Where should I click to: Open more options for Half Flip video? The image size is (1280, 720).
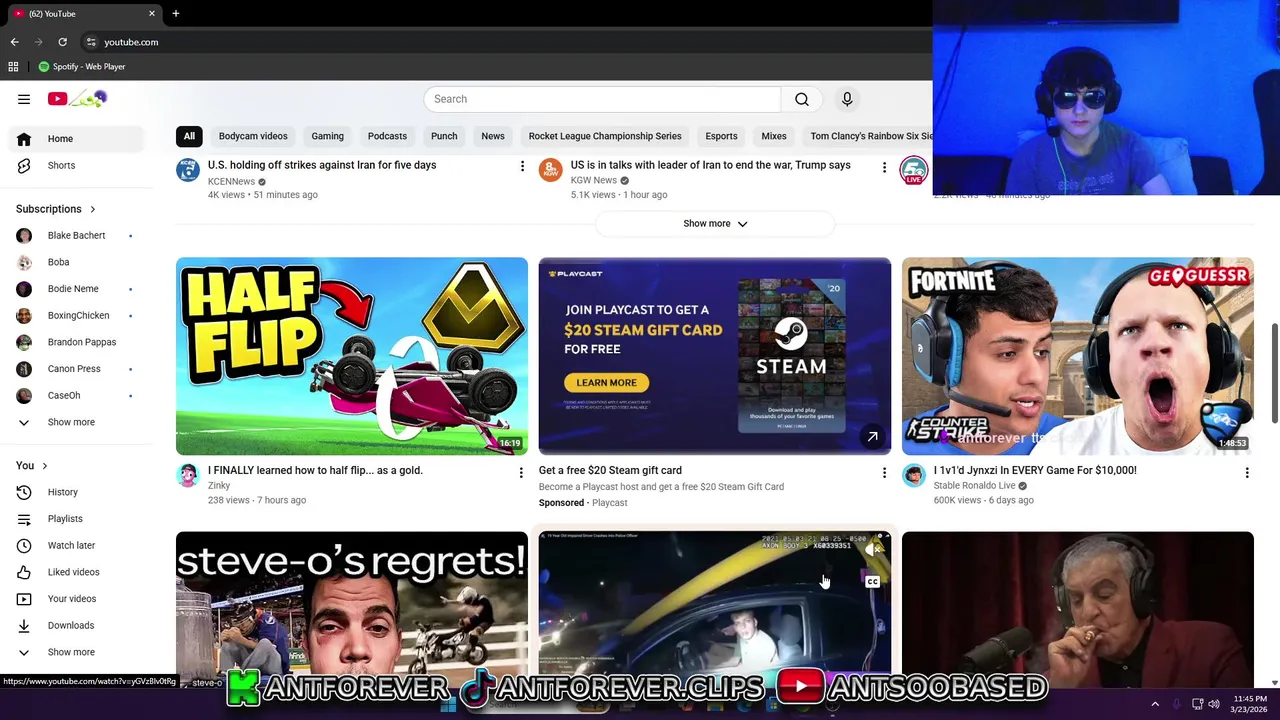coord(521,472)
